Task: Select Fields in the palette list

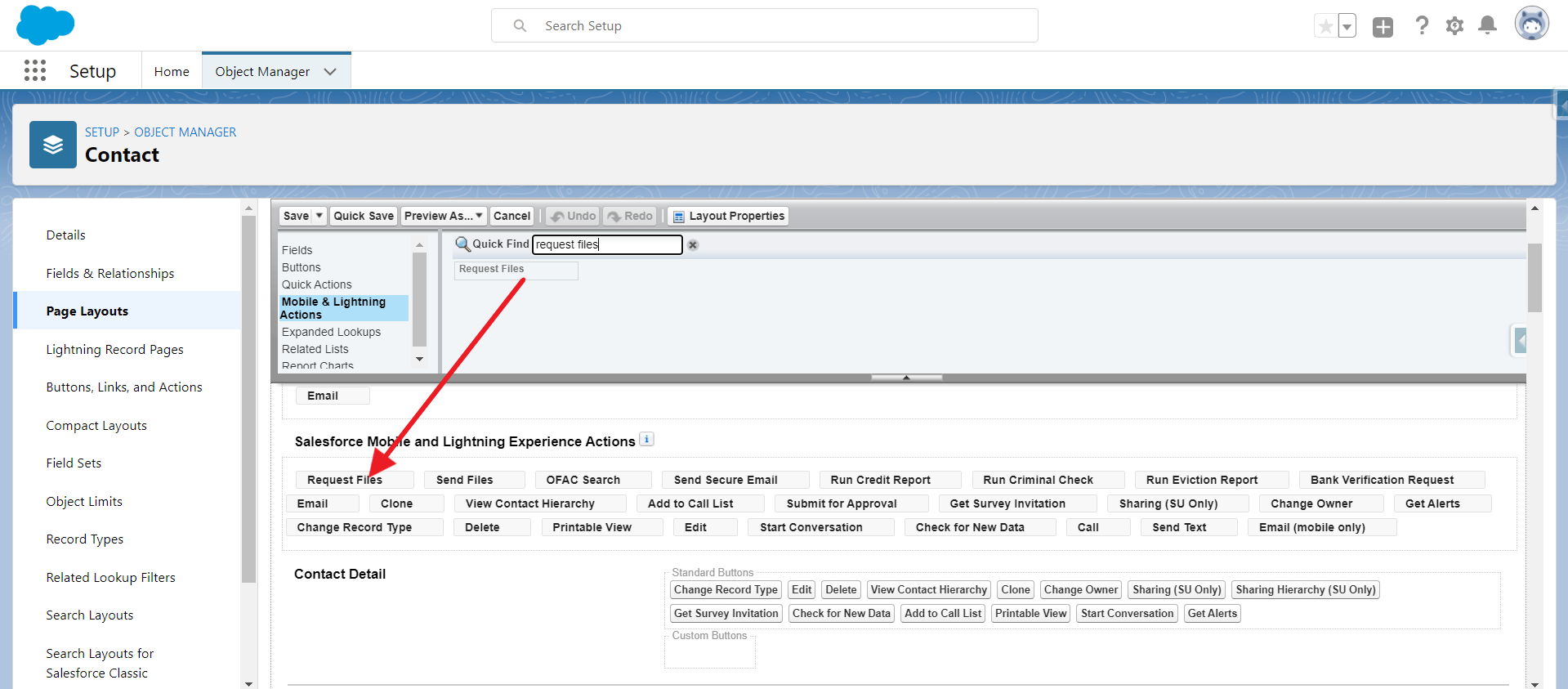Action: (297, 250)
